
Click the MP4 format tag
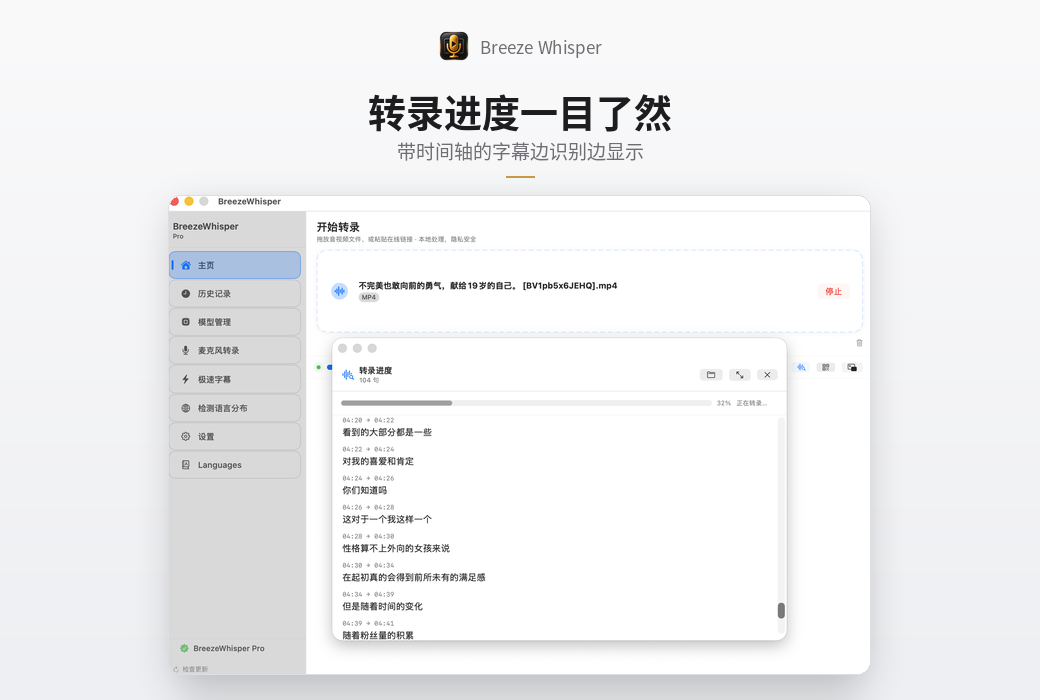(369, 297)
